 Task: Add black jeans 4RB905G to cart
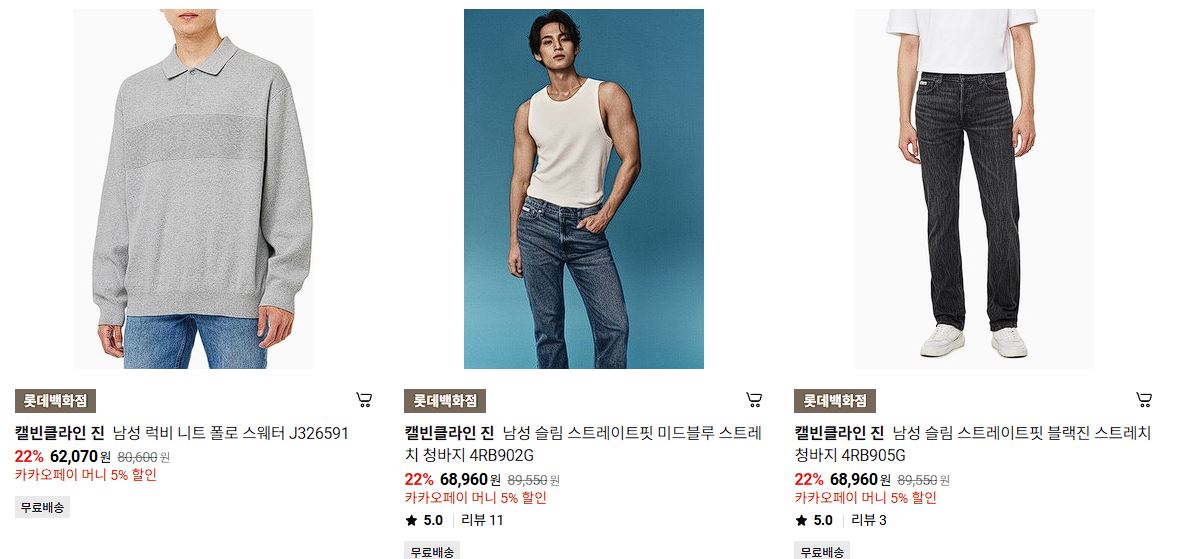pyautogui.click(x=1144, y=400)
